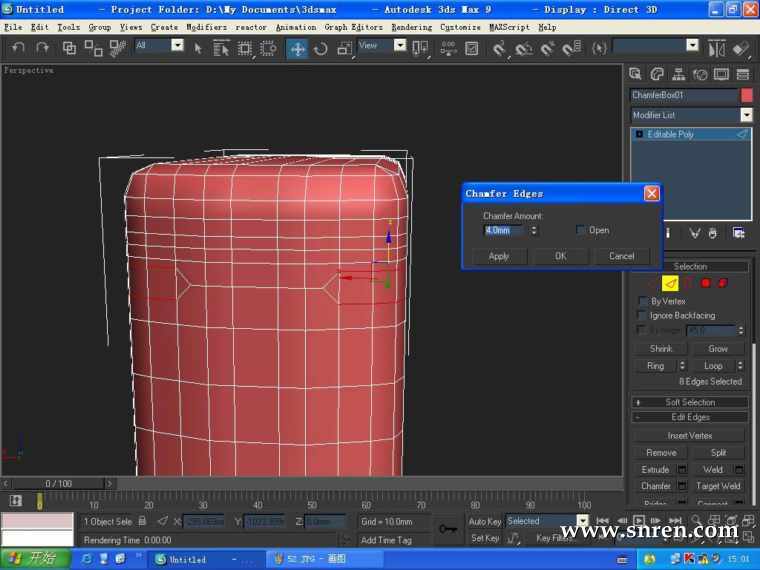Image resolution: width=760 pixels, height=570 pixels.
Task: Click the object color swatch beside ChamferBox01
Action: click(747, 95)
